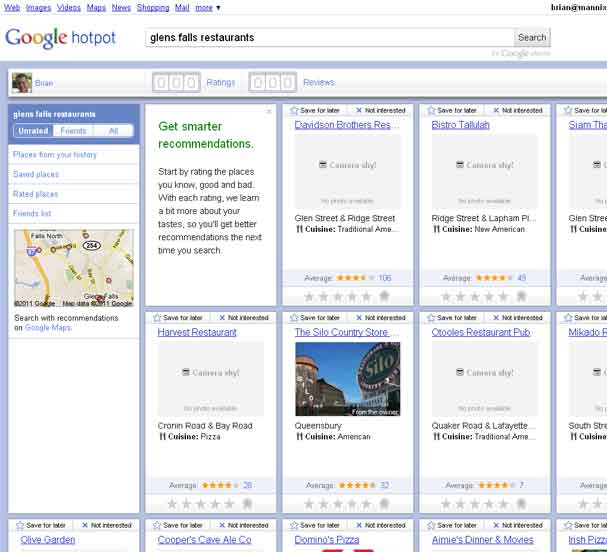
Task: Click the Silo Country Store photo
Action: (348, 379)
